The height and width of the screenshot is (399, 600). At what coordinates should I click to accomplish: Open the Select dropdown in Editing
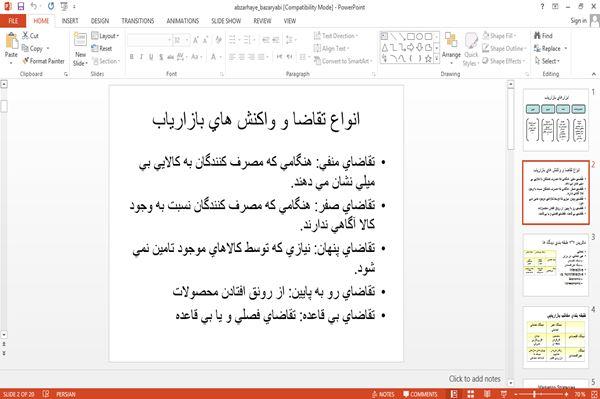tap(547, 61)
